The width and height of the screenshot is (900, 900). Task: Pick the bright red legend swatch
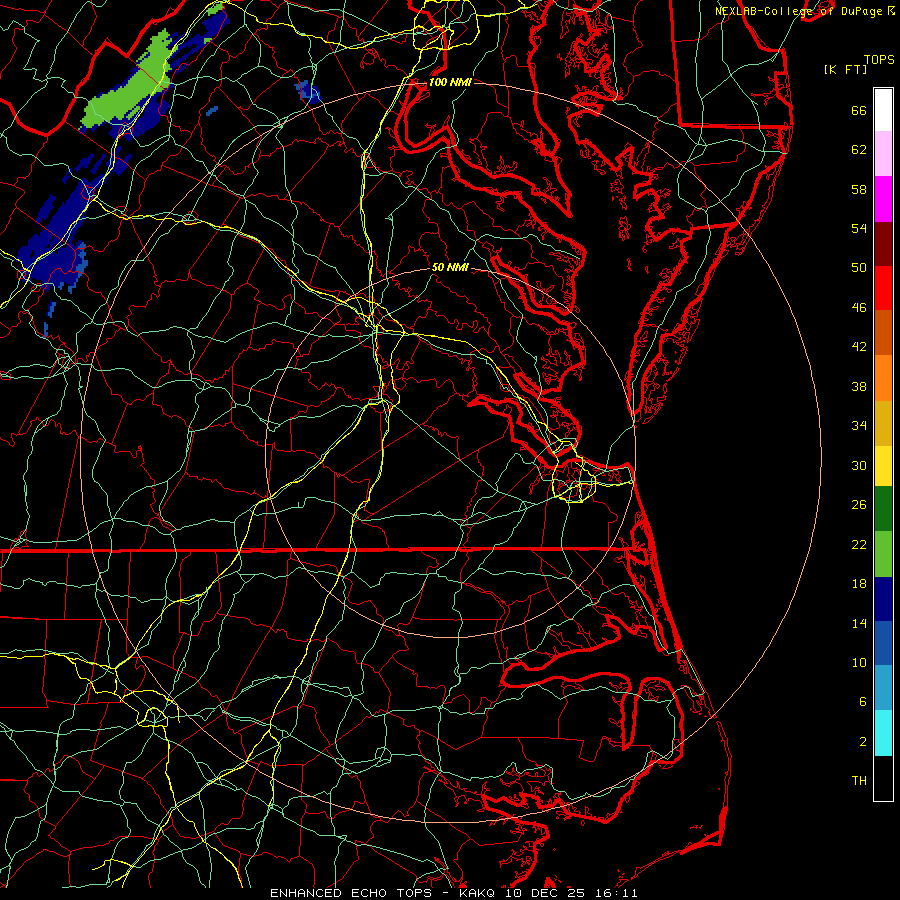tap(883, 288)
